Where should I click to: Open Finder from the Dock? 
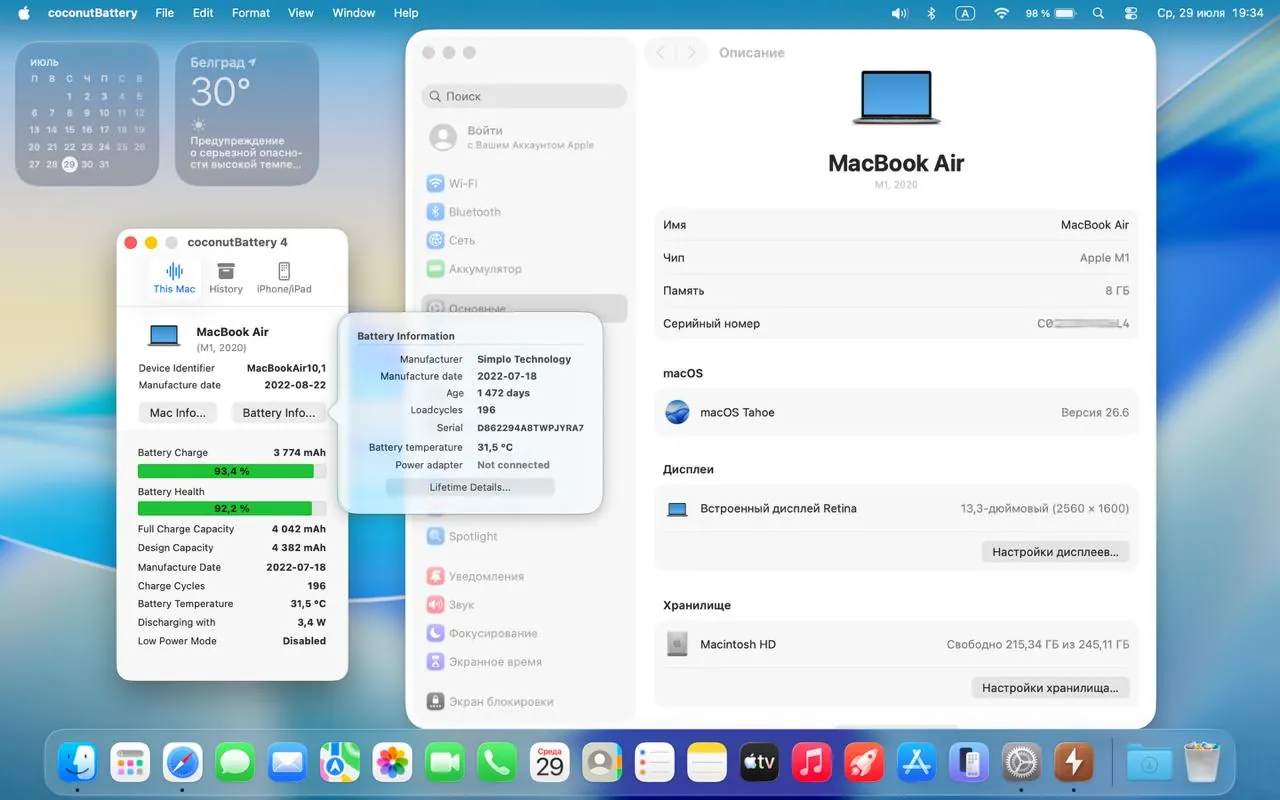pyautogui.click(x=77, y=763)
